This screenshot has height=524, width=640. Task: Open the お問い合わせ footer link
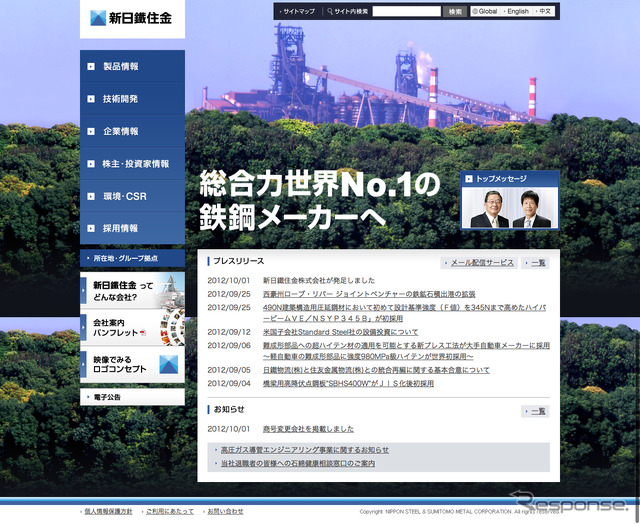[x=225, y=511]
